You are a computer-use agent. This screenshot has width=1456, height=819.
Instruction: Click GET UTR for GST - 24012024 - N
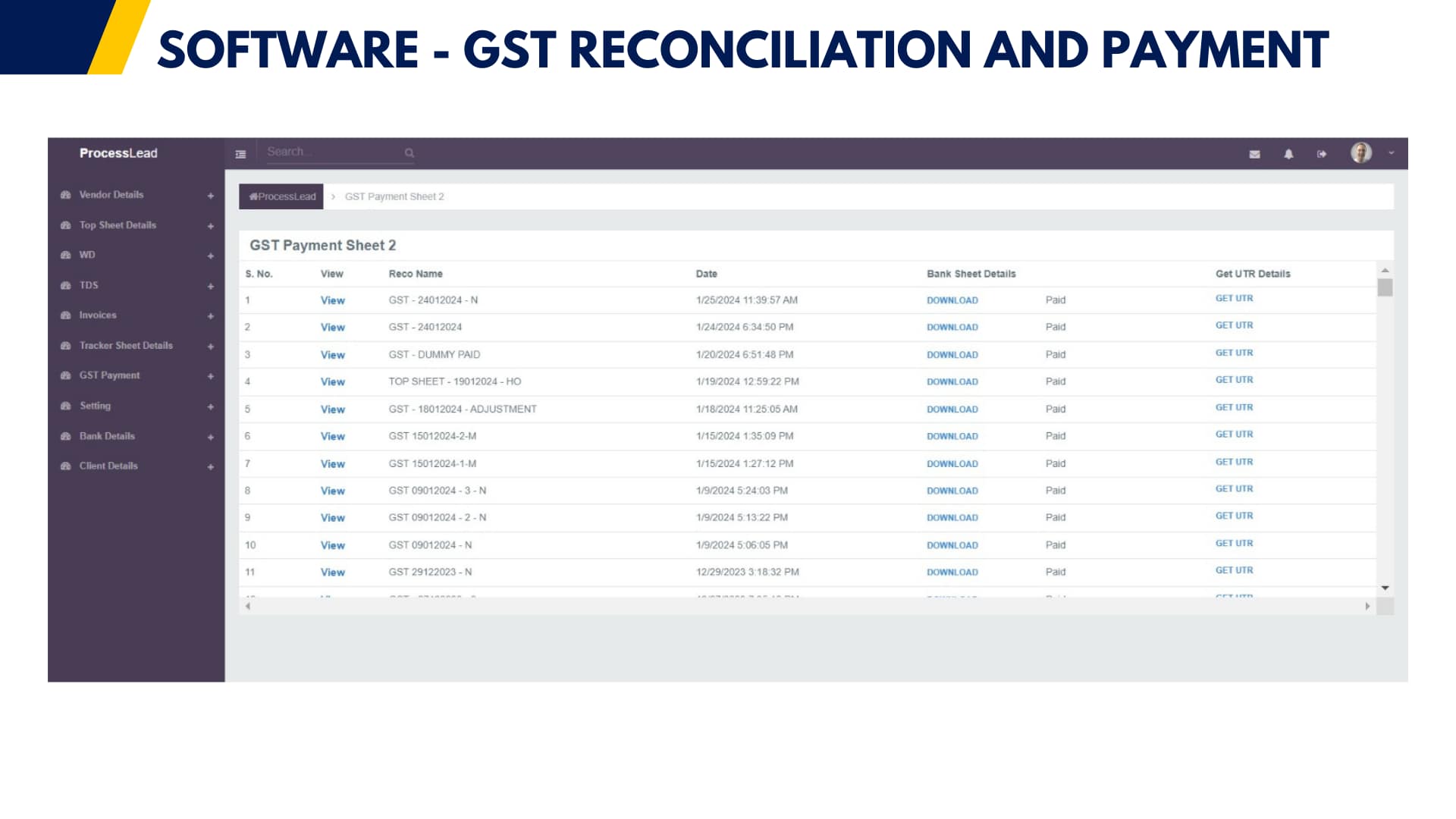click(x=1234, y=299)
